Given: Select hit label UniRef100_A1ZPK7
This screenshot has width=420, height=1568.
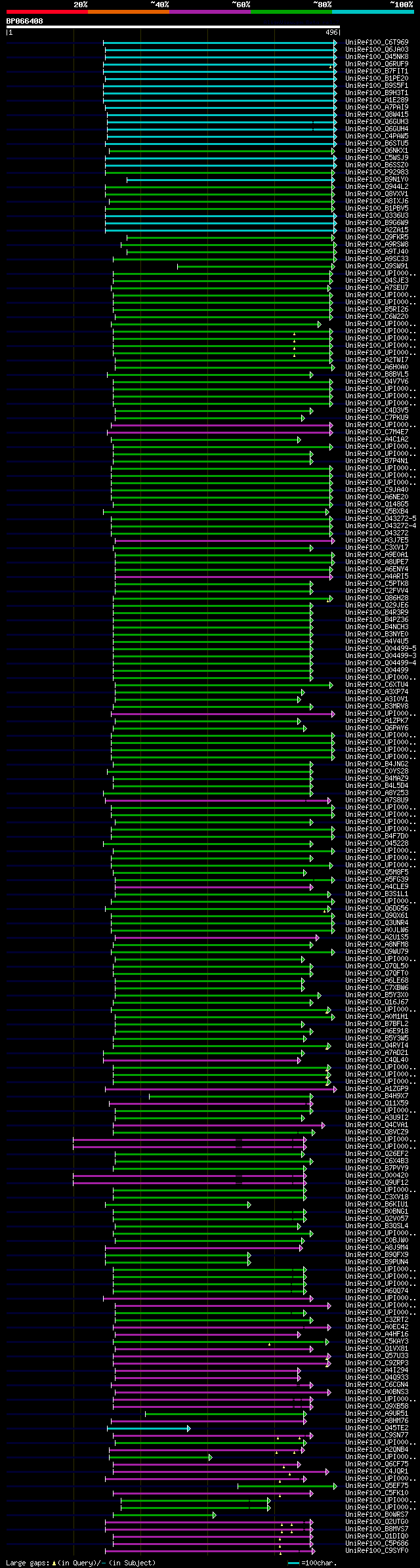Looking at the screenshot, I should [377, 720].
